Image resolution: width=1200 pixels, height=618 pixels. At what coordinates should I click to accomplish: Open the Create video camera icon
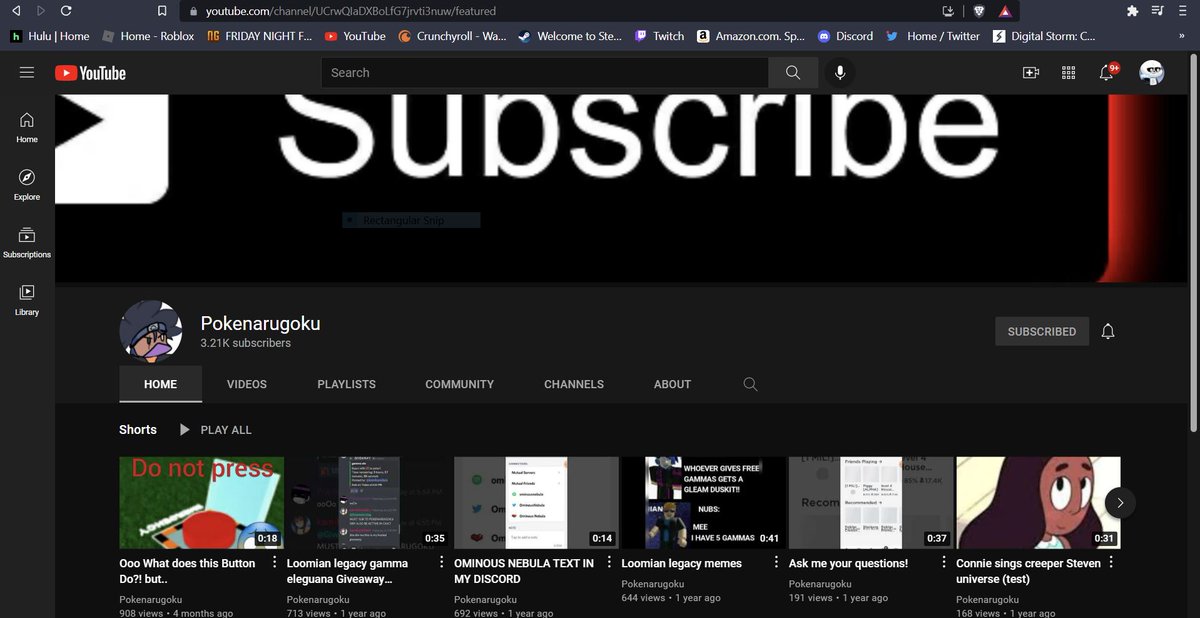1031,72
